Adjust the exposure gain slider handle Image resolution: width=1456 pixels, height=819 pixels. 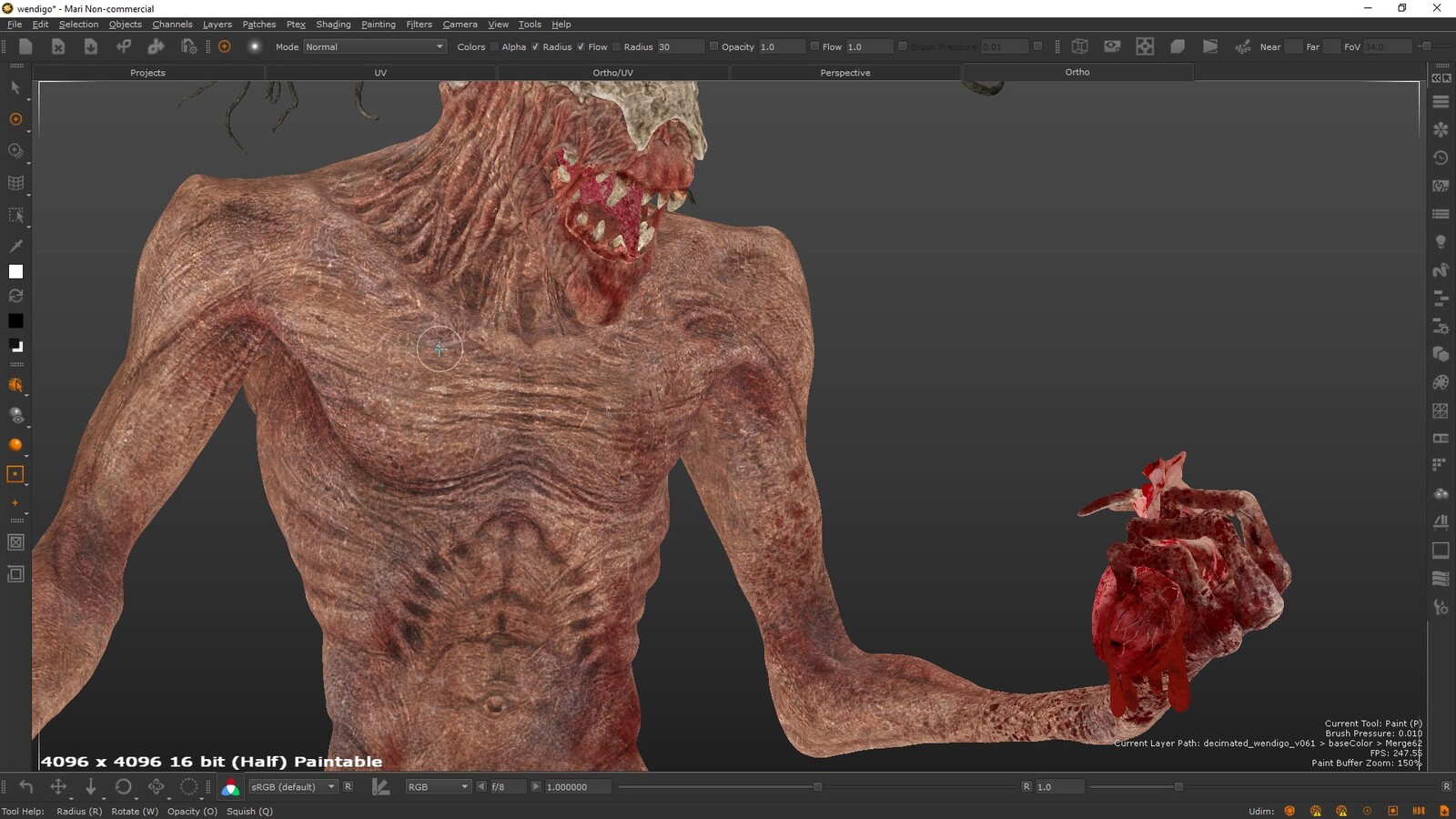click(x=817, y=786)
